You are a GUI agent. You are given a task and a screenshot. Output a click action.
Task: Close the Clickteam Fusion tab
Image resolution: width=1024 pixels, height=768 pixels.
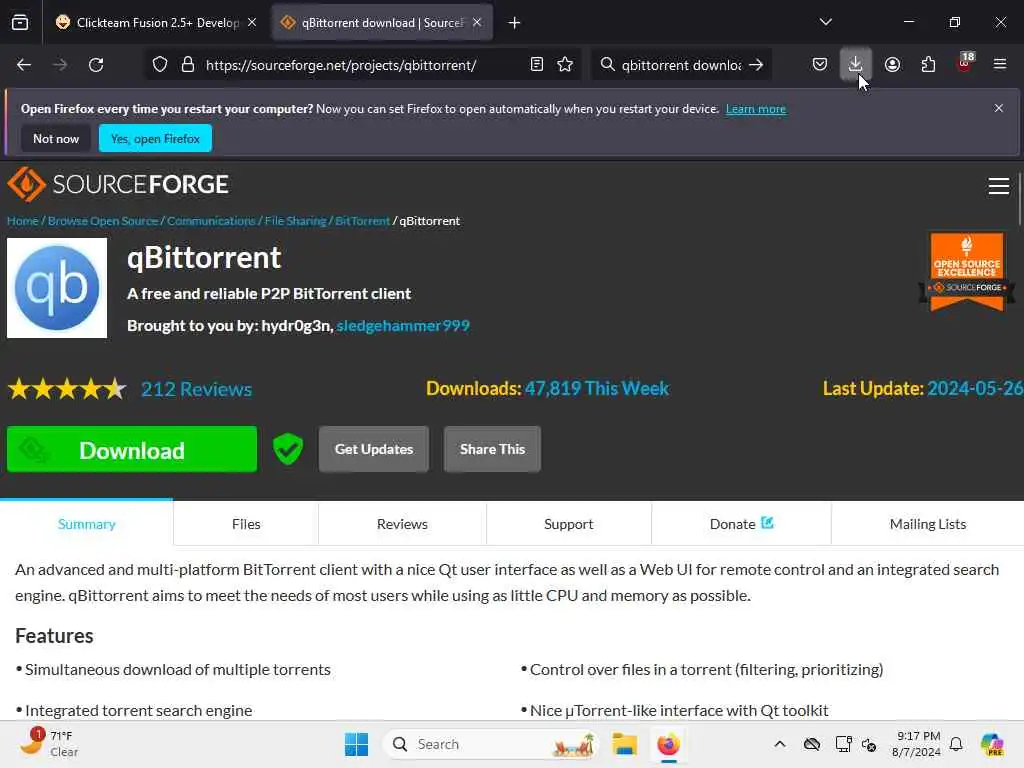coord(252,23)
